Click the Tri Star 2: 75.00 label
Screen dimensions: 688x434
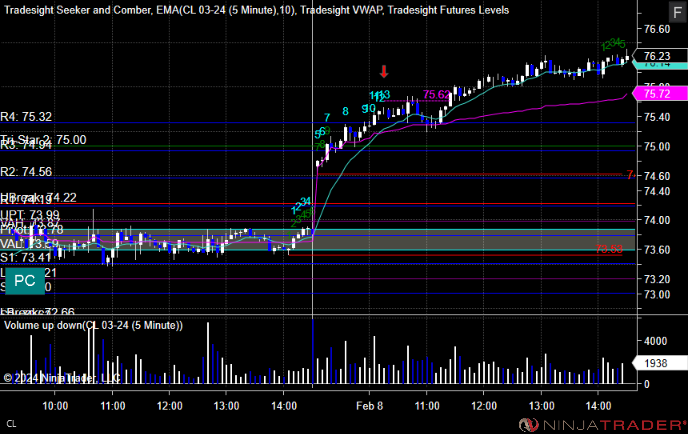point(43,140)
